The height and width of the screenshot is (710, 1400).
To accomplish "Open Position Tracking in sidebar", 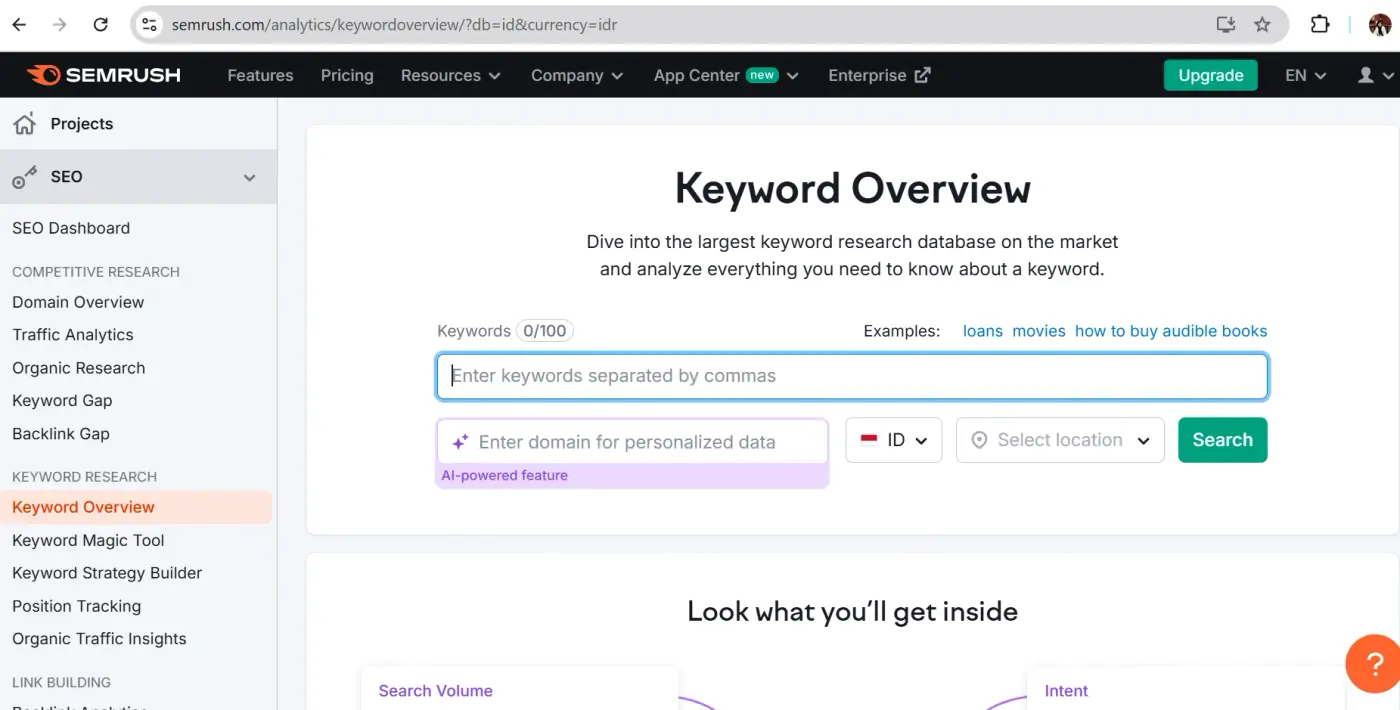I will (76, 606).
